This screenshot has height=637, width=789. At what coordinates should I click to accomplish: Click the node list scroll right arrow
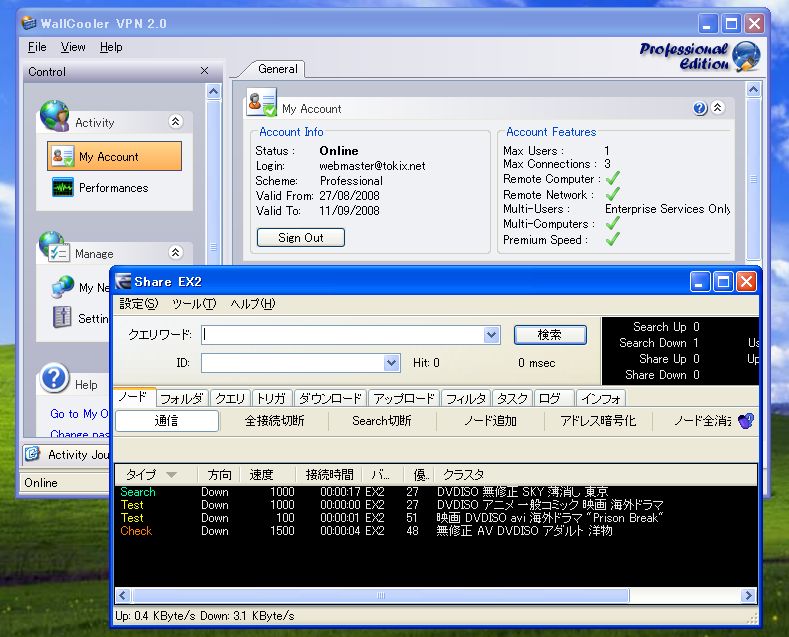[x=749, y=596]
